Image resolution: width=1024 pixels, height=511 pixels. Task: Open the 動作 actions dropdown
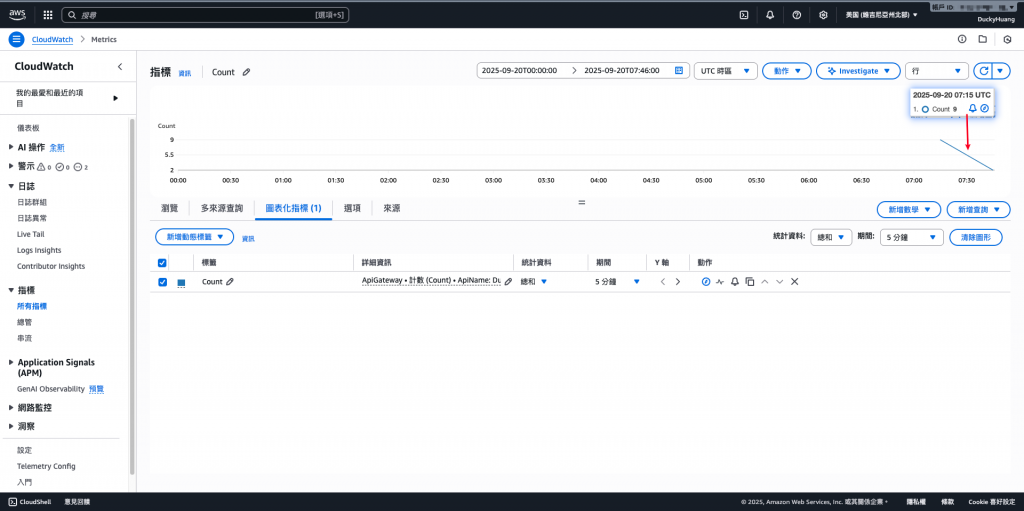click(x=787, y=71)
